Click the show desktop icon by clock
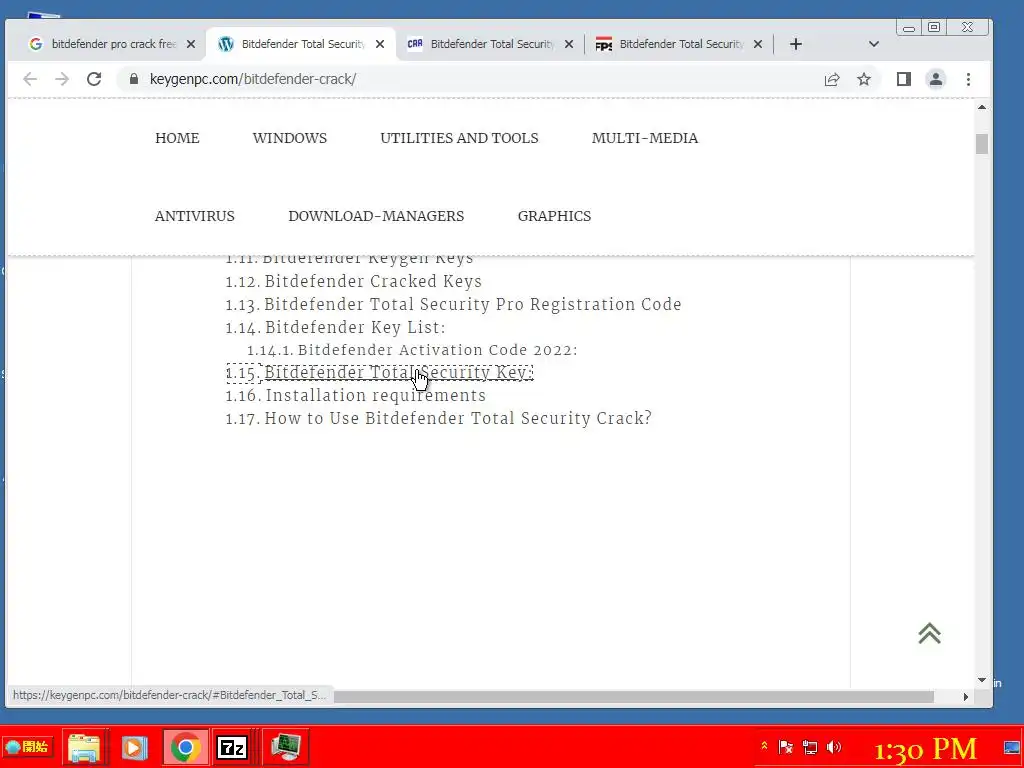 pyautogui.click(x=1012, y=747)
